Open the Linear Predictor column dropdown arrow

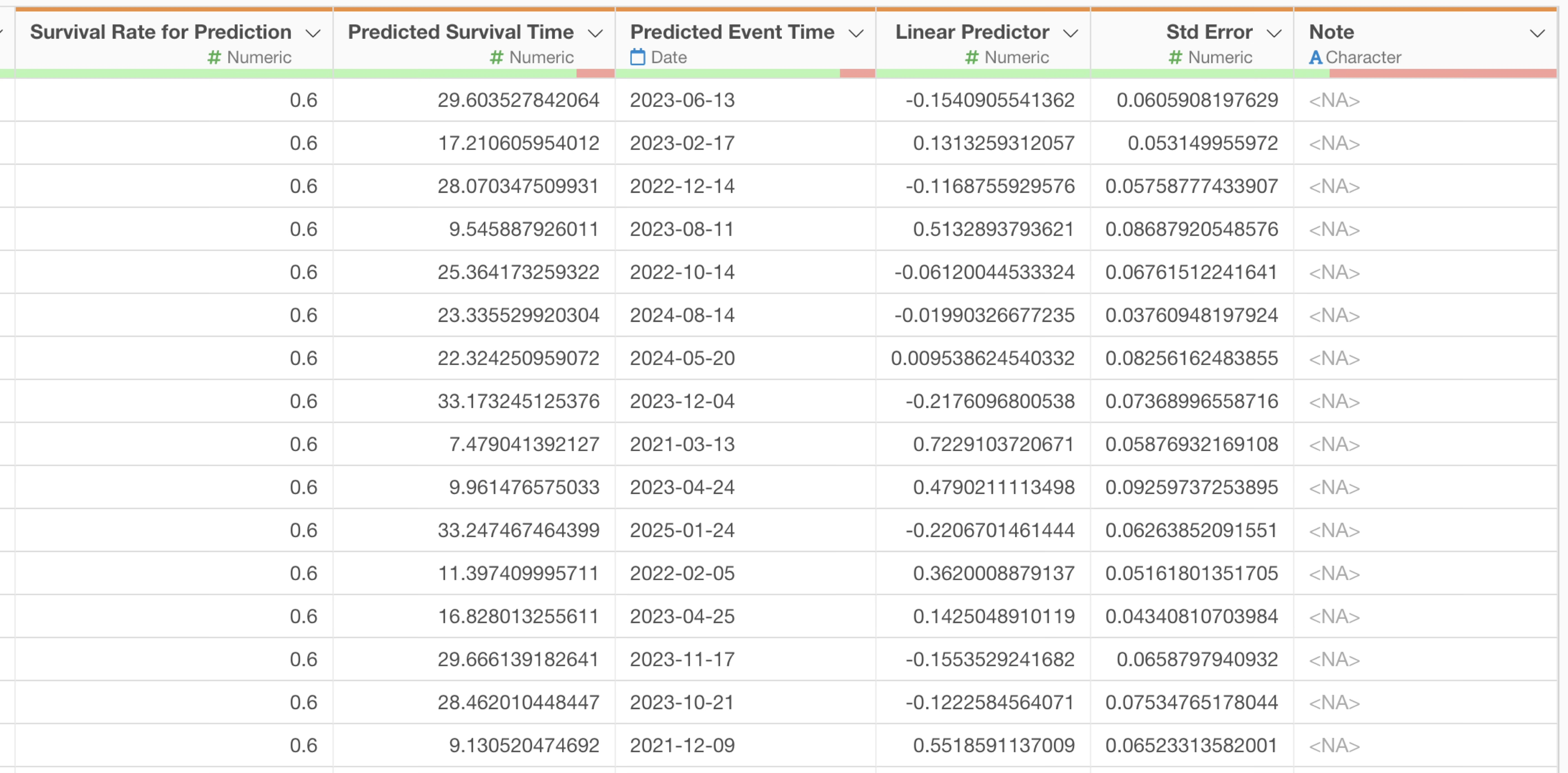[1070, 33]
